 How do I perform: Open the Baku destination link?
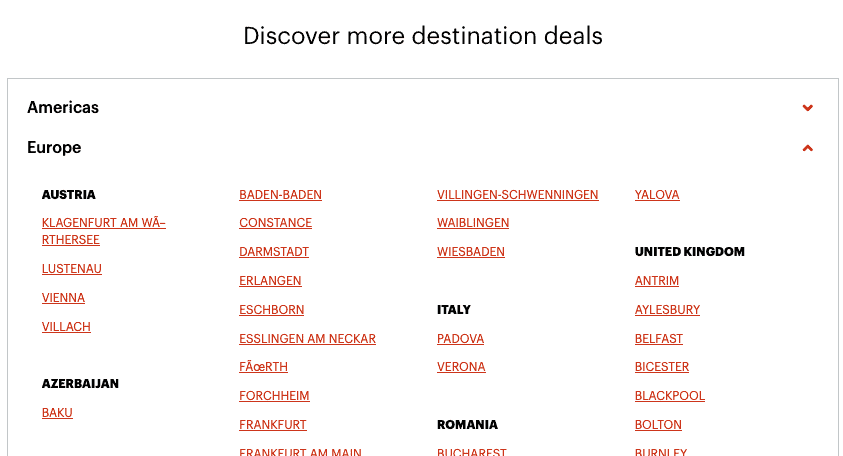coord(57,413)
